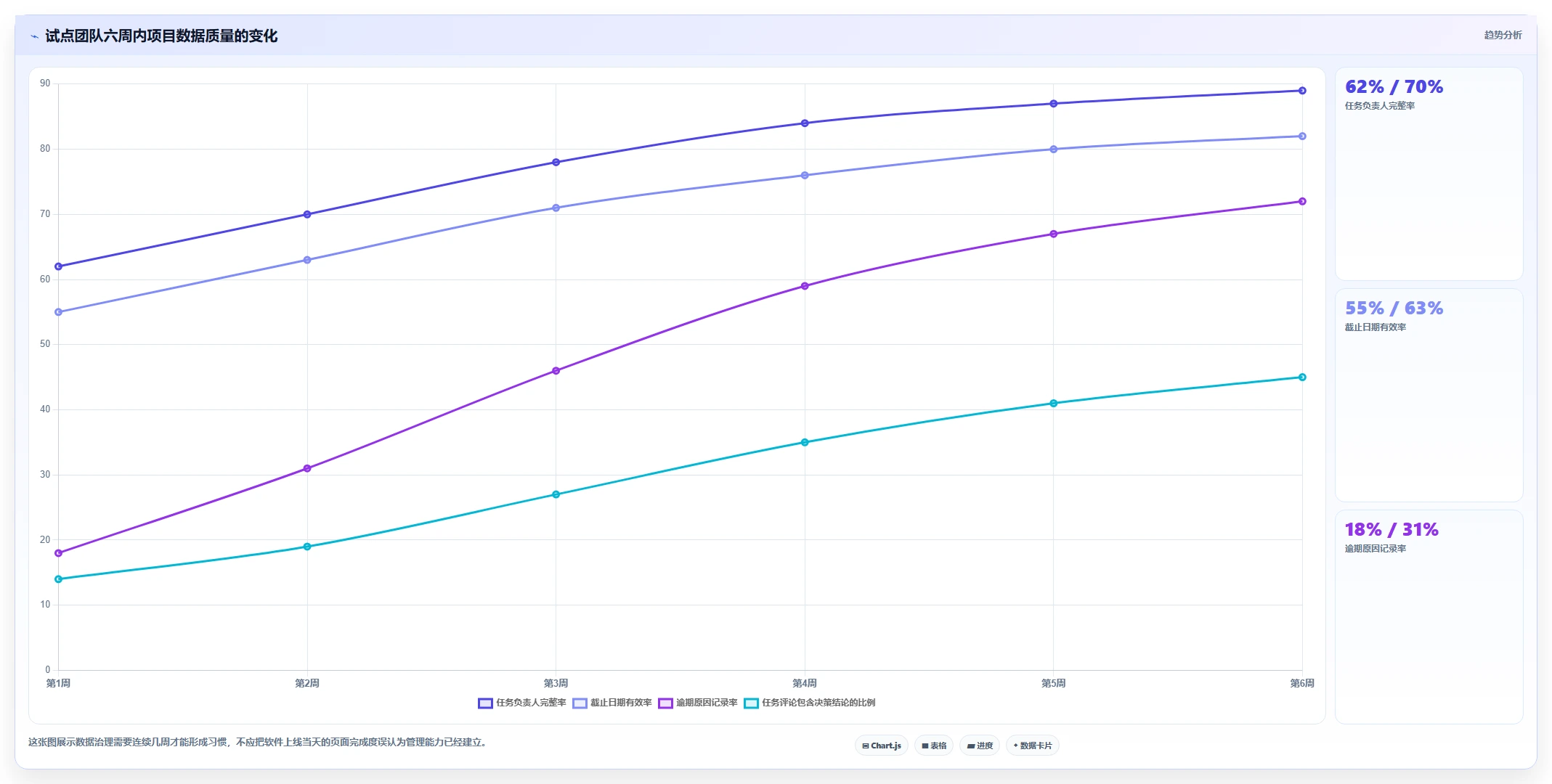
Task: Click the title 试点团队六周内项目数据质量的变化
Action: [x=161, y=36]
